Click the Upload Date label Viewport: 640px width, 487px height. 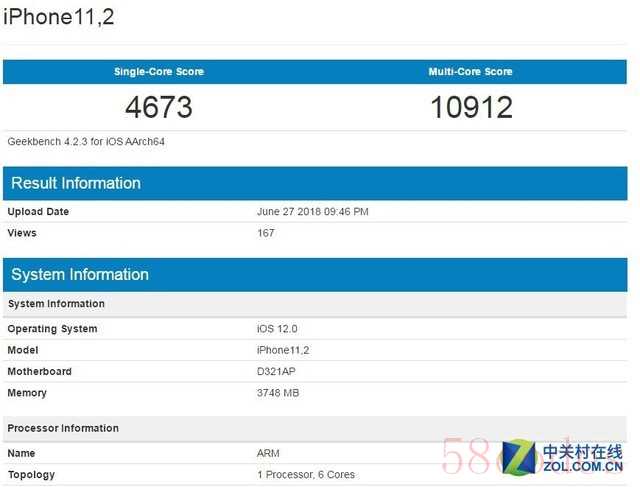click(38, 211)
